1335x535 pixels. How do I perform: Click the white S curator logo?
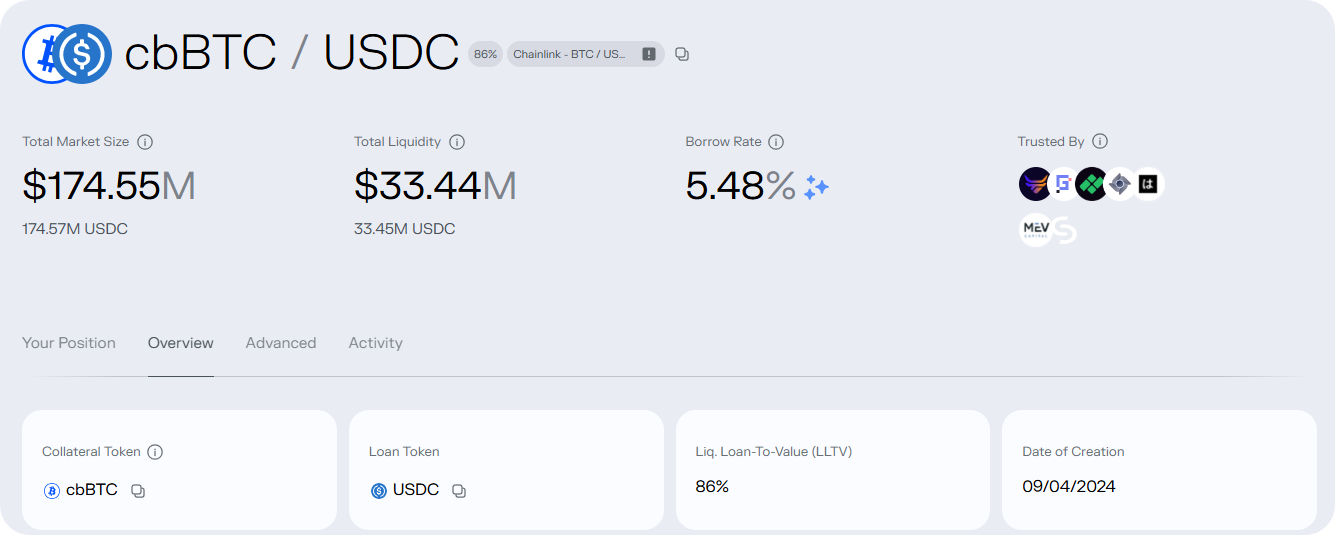coord(1065,231)
